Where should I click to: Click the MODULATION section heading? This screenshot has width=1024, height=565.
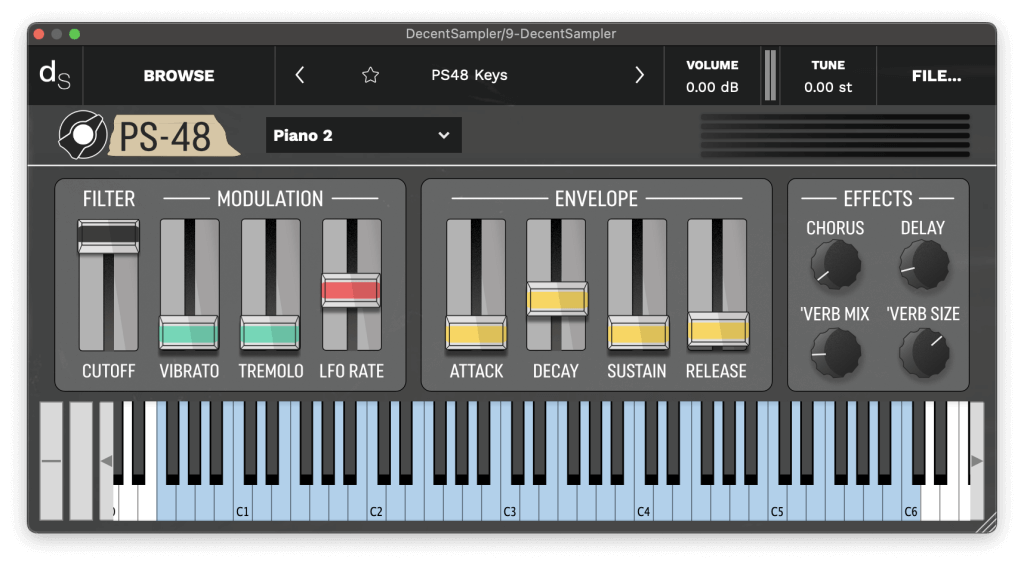pos(270,199)
